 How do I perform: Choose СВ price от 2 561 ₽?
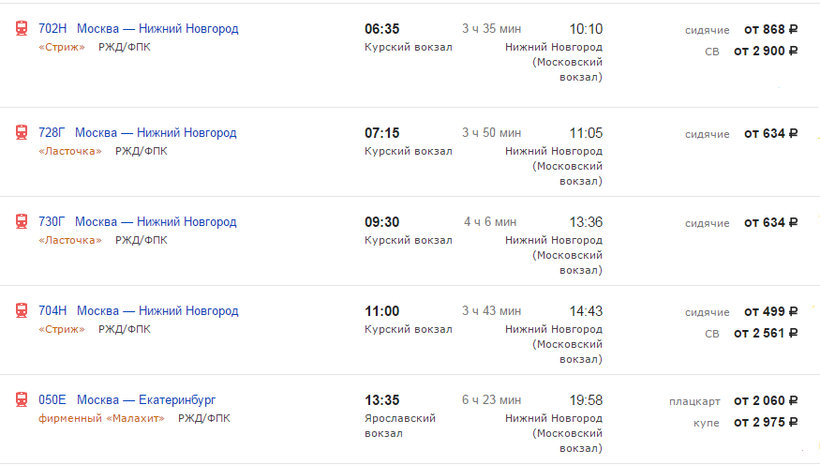tap(766, 333)
